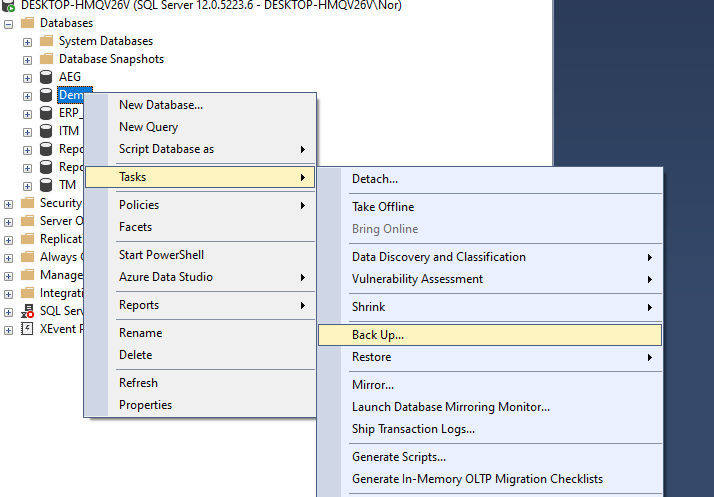Click the SQL Server Agent icon
This screenshot has width=714, height=497.
tap(27, 311)
